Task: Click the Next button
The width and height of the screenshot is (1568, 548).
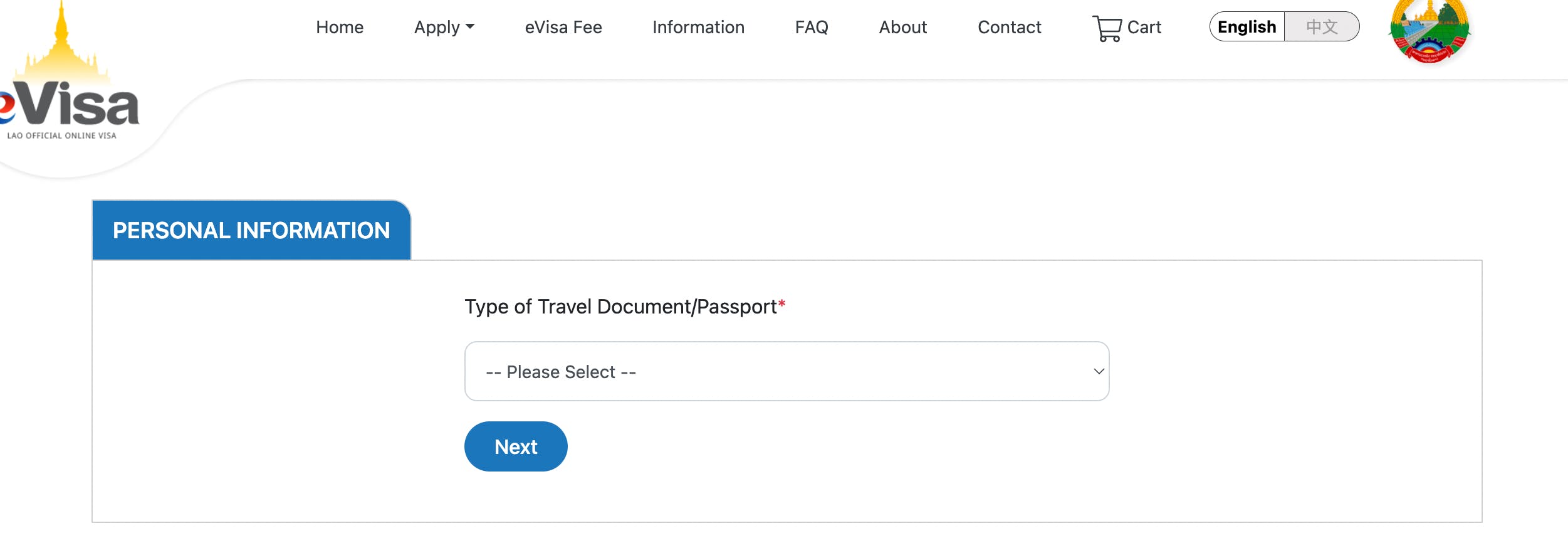Action: (x=516, y=446)
